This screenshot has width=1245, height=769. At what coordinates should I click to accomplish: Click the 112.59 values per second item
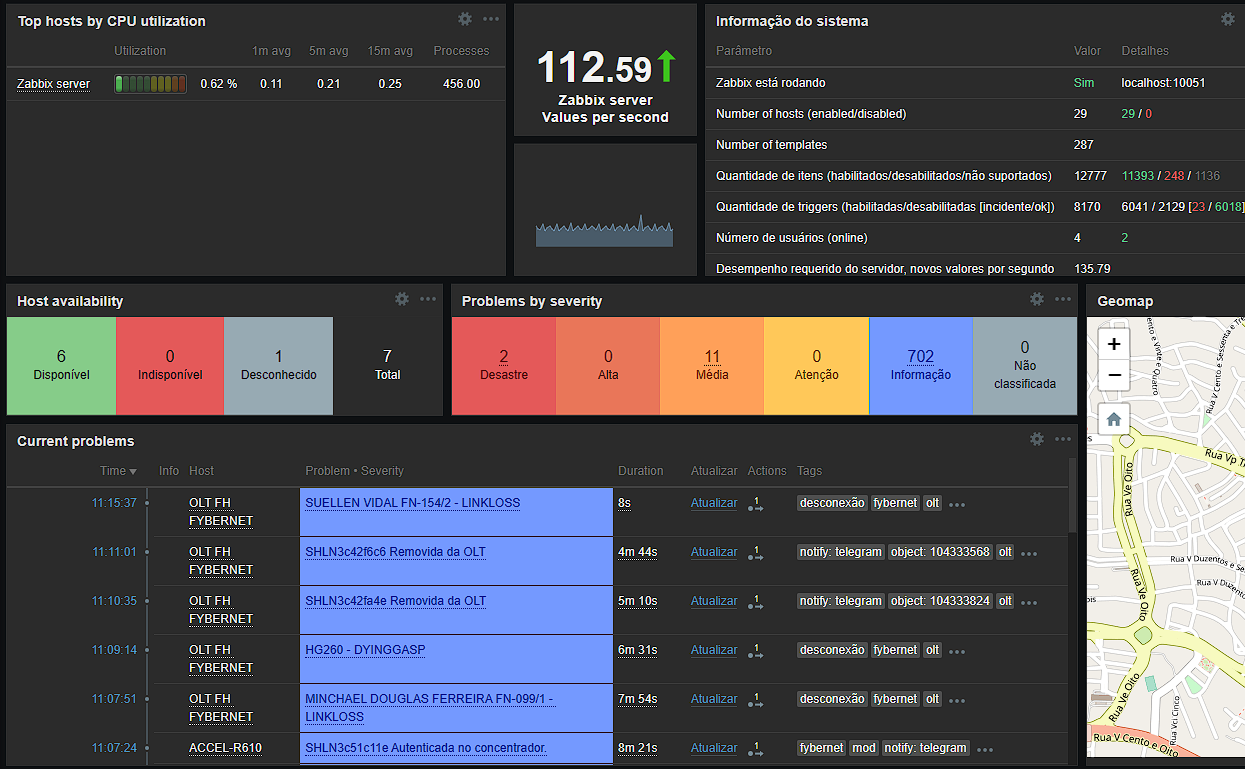point(605,68)
